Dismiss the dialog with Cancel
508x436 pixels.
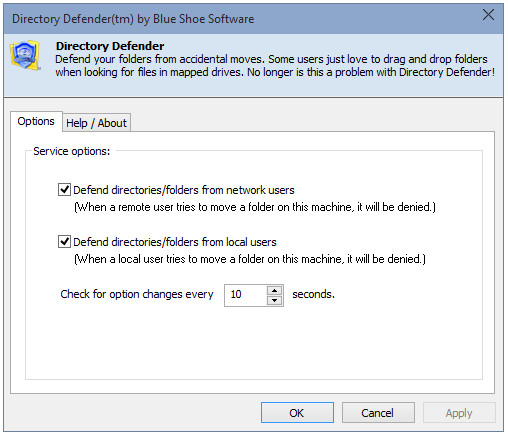pyautogui.click(x=378, y=413)
